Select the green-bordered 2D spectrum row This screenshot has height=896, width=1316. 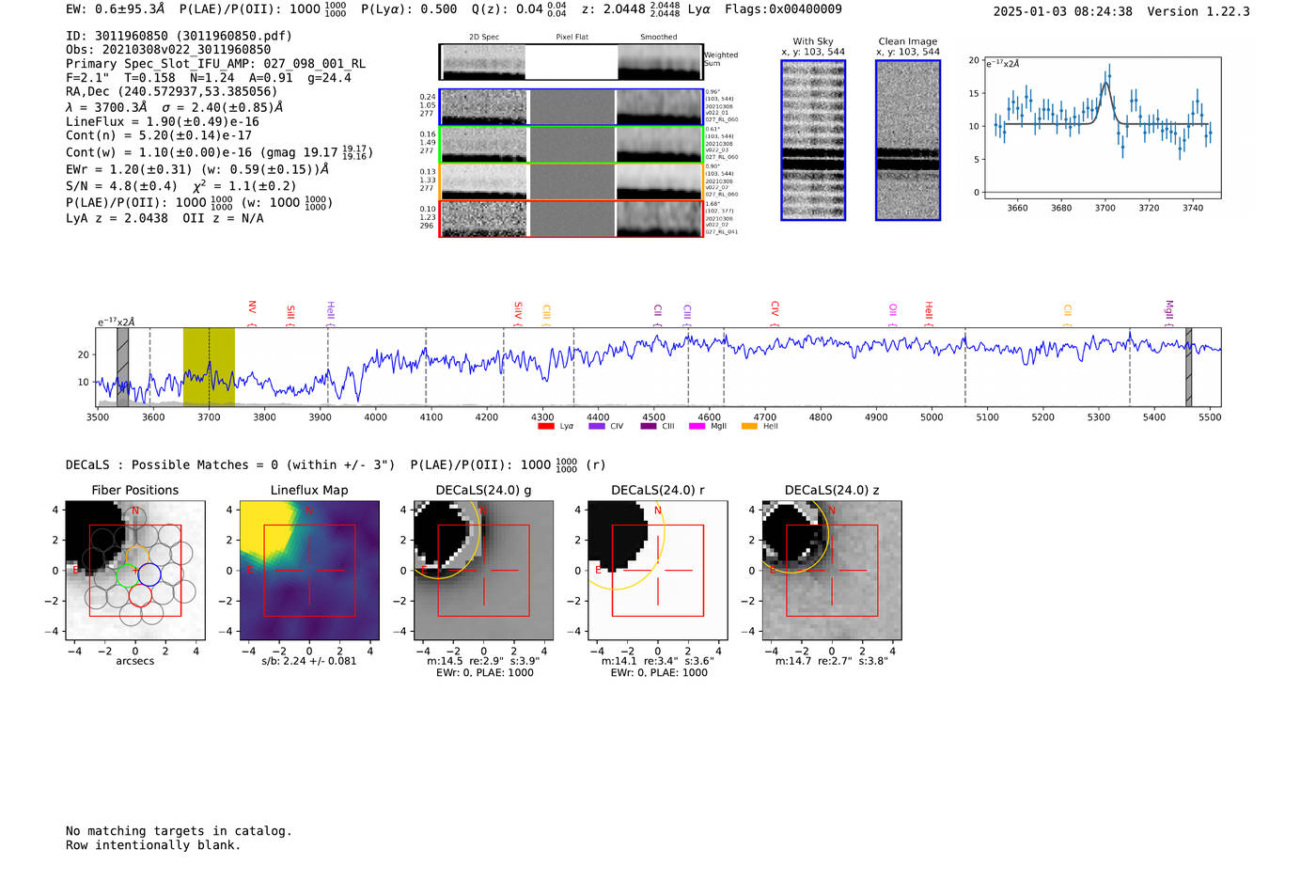(572, 145)
